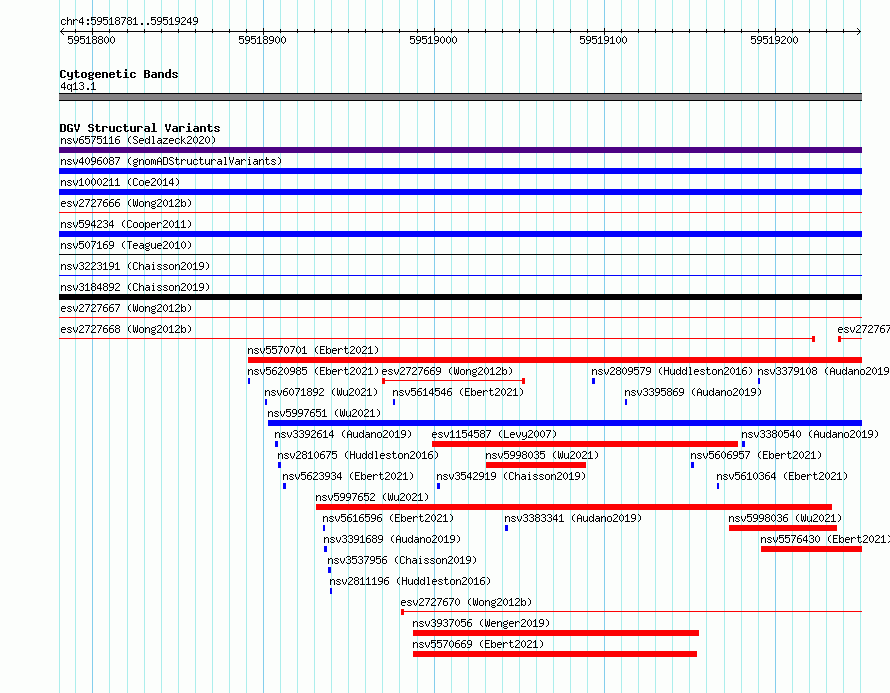890x693 pixels.
Task: Click the gray 4q13.1 cytogenetic band bar
Action: (460, 97)
